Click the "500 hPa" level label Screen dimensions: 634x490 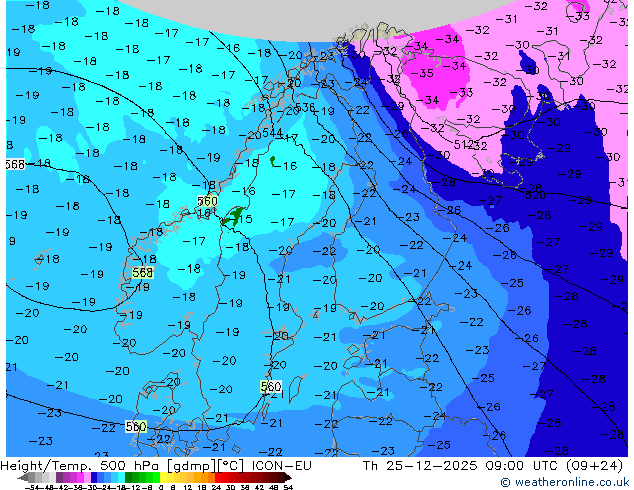pos(130,465)
